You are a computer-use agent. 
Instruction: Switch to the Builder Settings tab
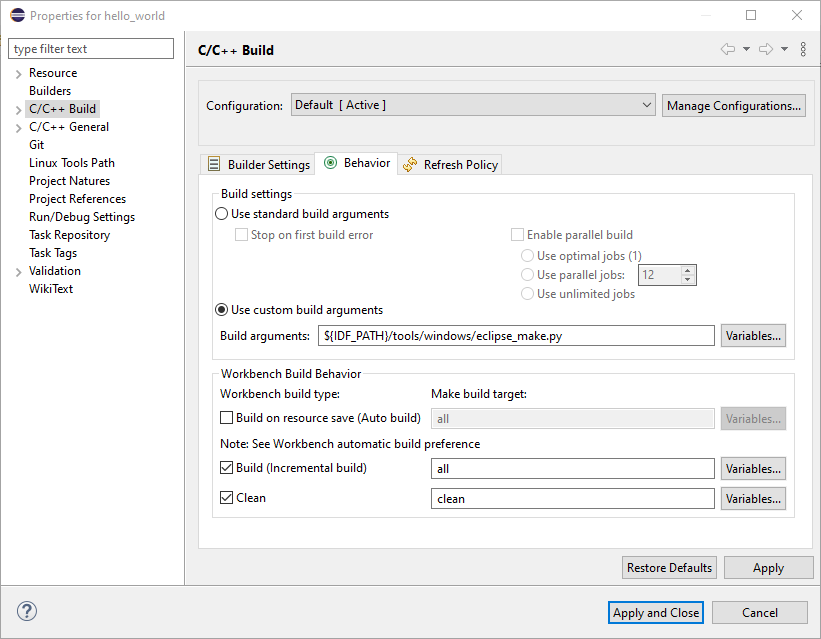(x=268, y=164)
